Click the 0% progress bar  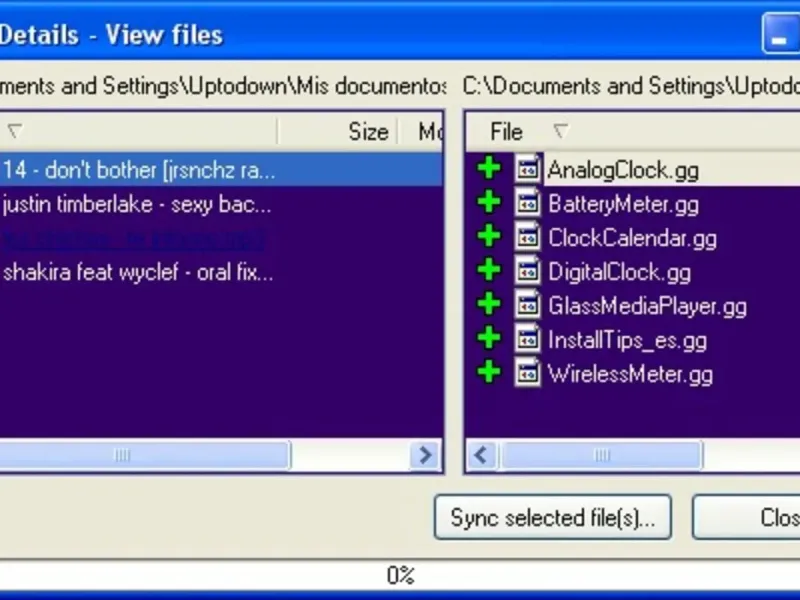click(x=400, y=576)
